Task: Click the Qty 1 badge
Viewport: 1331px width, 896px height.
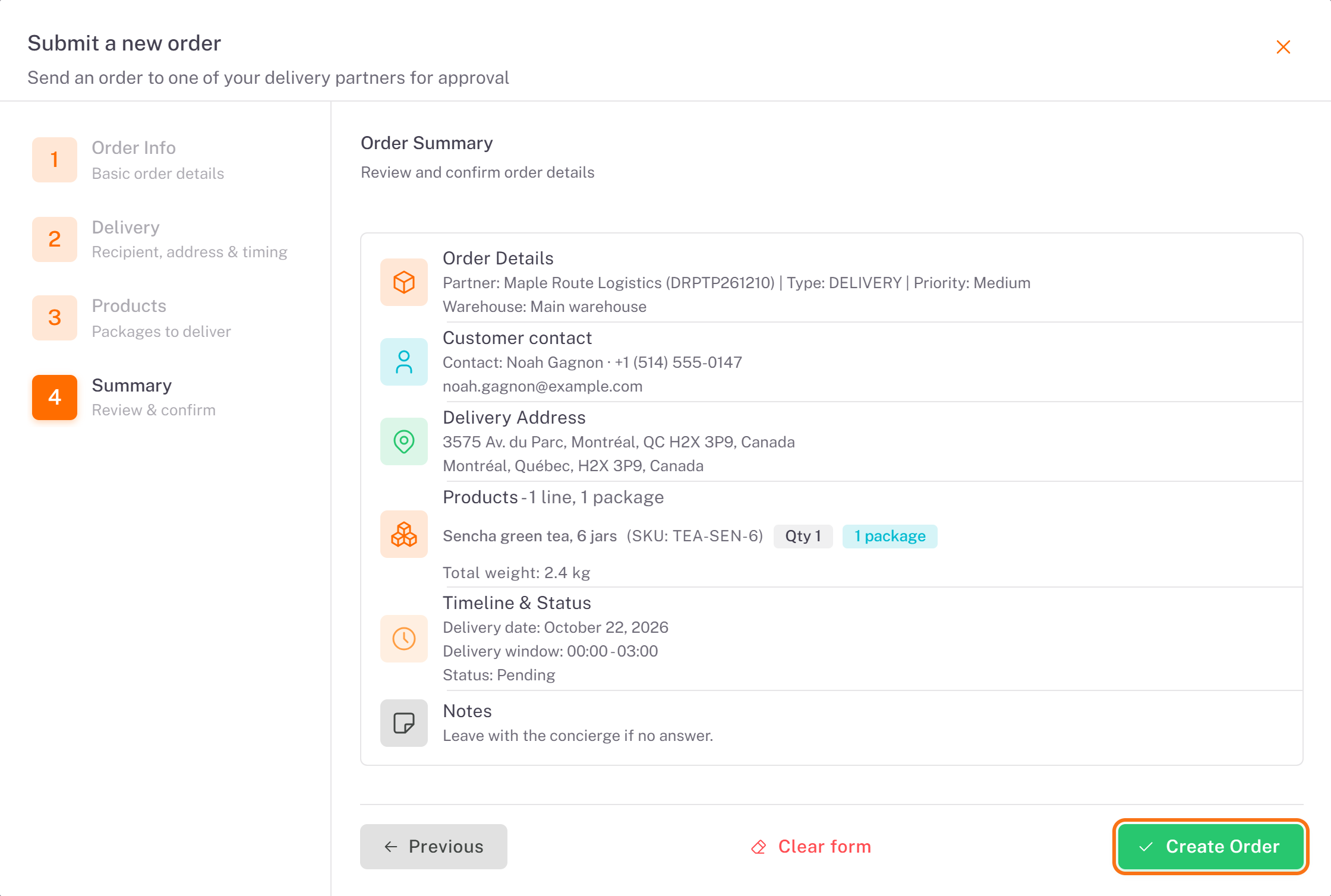Action: (803, 536)
